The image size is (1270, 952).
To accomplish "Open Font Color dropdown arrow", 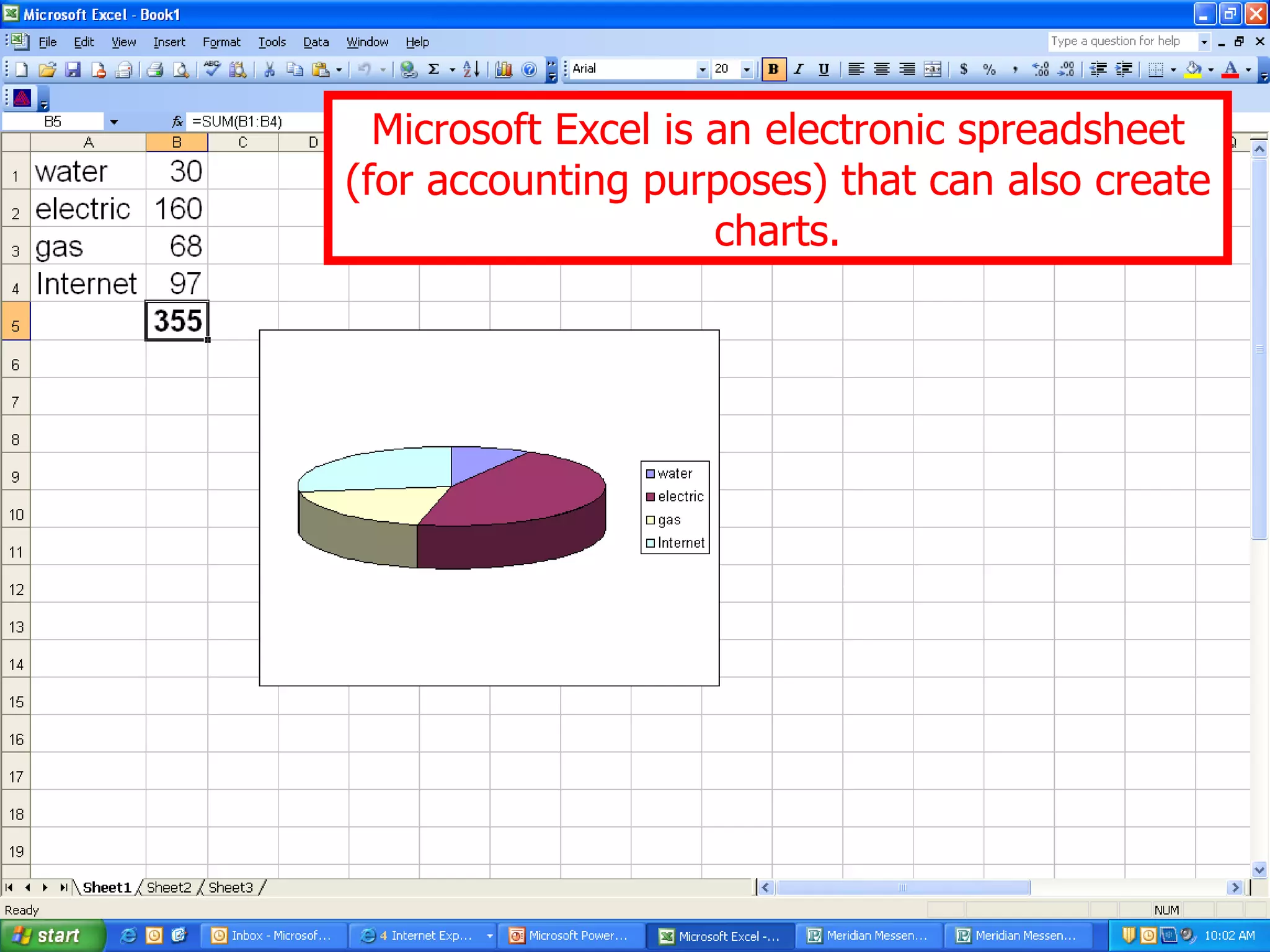I will coord(1248,69).
